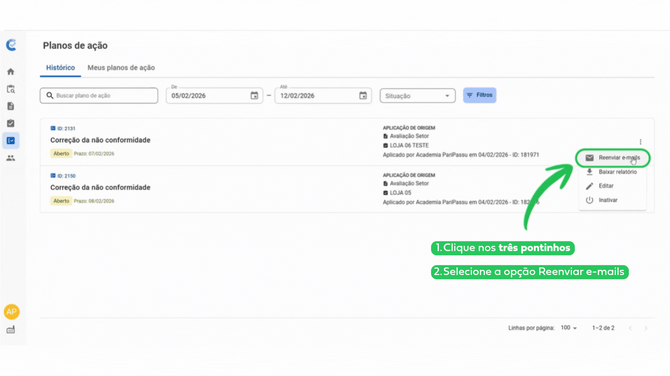This screenshot has height=376, width=670.
Task: Open the users group sidebar icon
Action: 11,158
